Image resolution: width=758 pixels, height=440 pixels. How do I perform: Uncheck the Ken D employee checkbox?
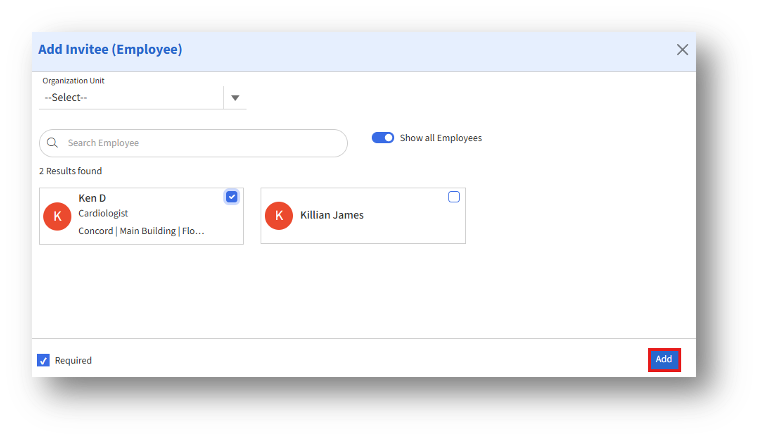pyautogui.click(x=232, y=197)
